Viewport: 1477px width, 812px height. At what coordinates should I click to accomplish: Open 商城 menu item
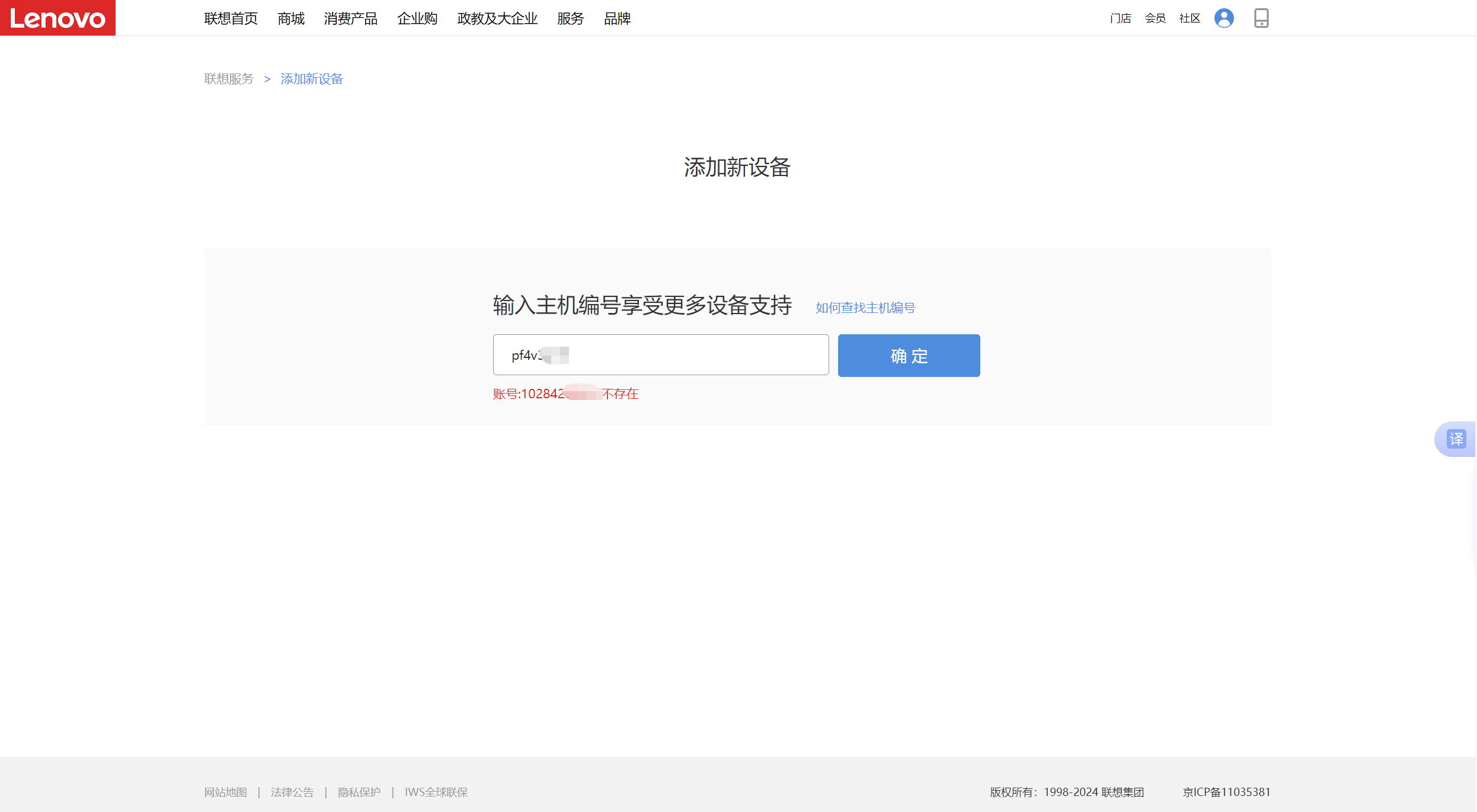(291, 19)
